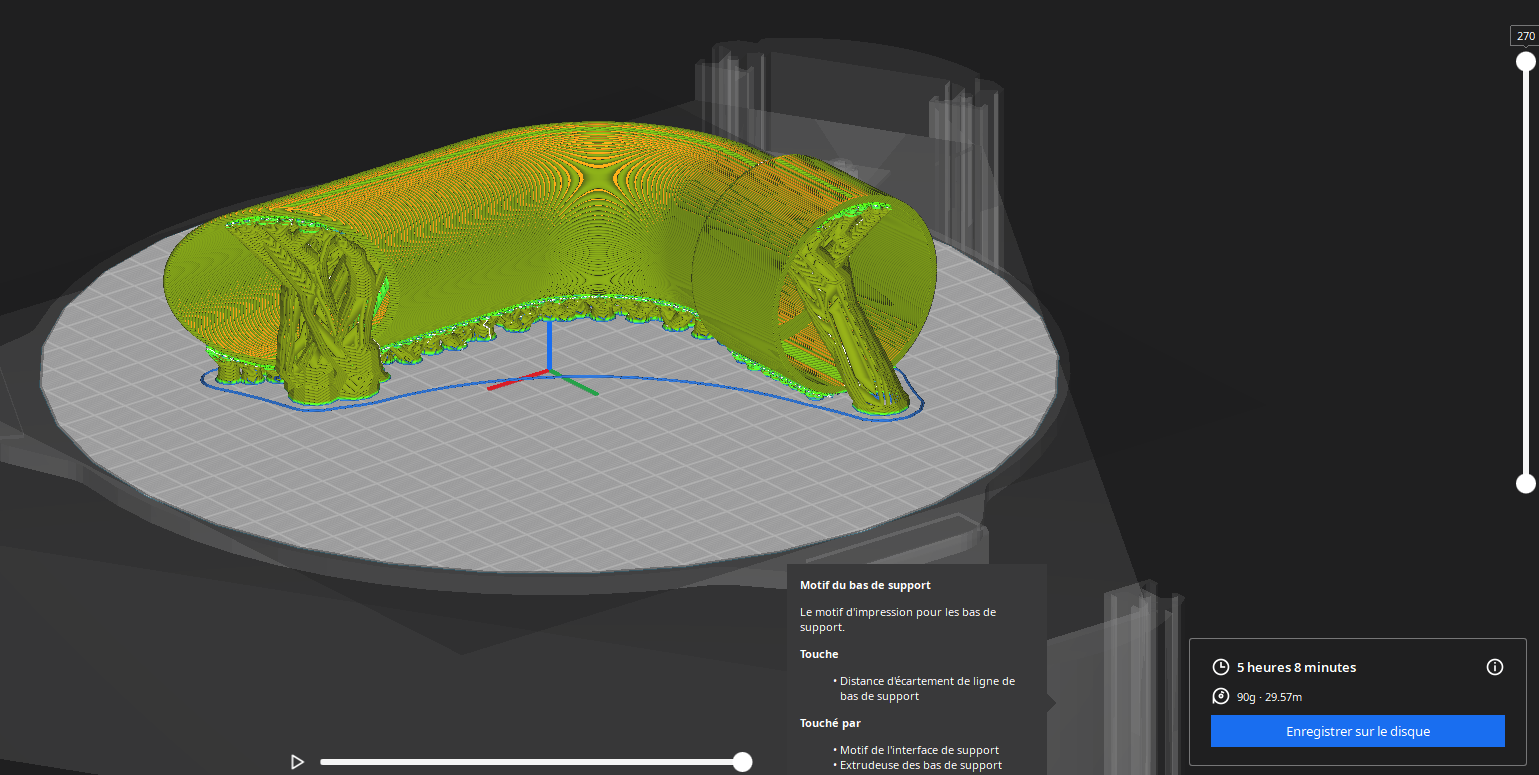Click the XYZ axis origin on build plate
The image size is (1539, 775).
coord(549,371)
